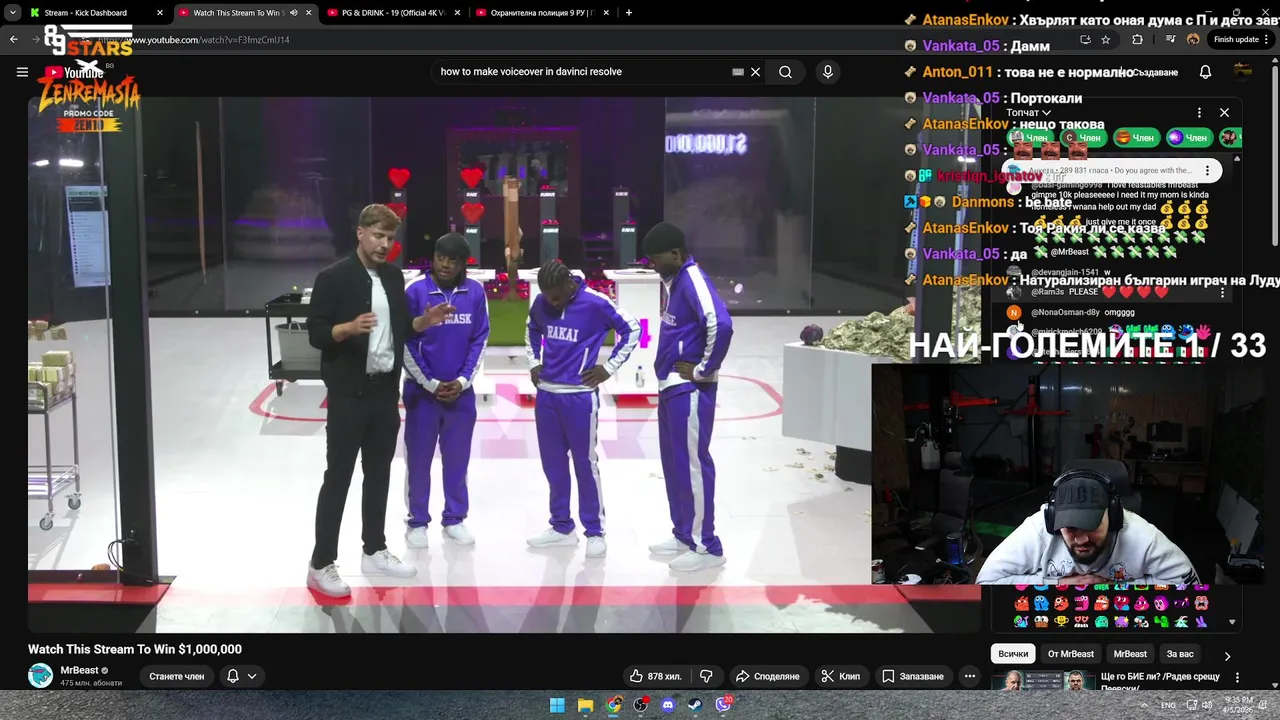Bookmark this page with the star icon

(1106, 40)
